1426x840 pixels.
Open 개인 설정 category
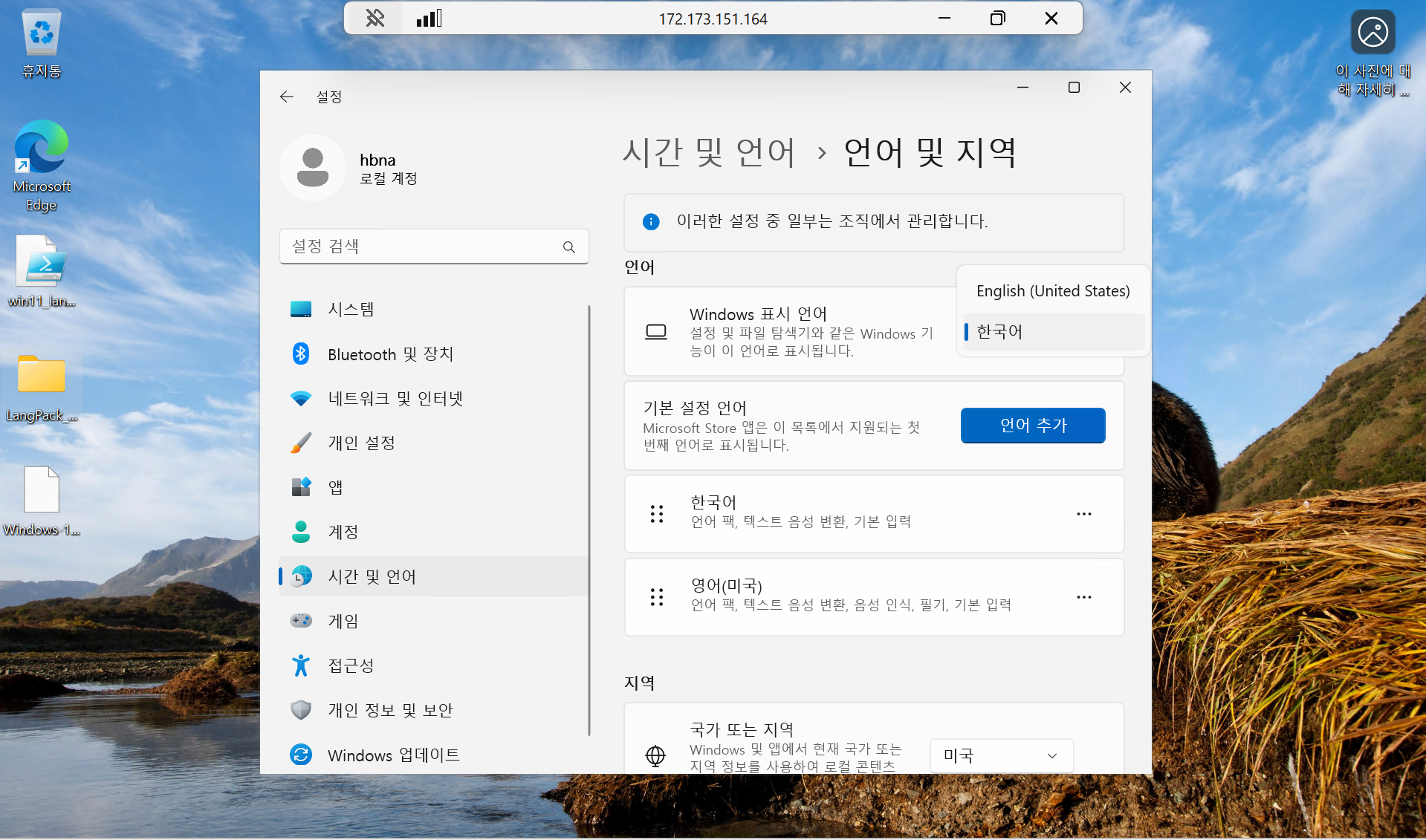(433, 443)
